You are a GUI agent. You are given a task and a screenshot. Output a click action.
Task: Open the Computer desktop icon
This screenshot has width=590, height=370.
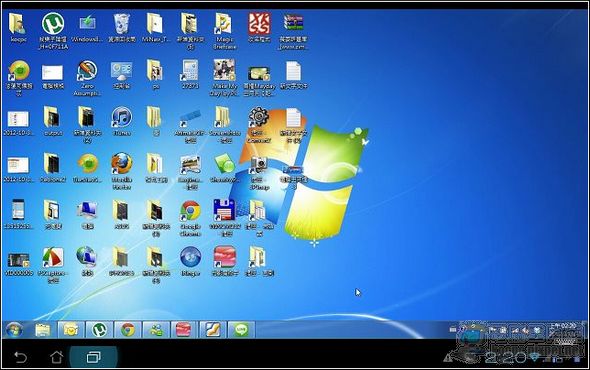[x=87, y=210]
